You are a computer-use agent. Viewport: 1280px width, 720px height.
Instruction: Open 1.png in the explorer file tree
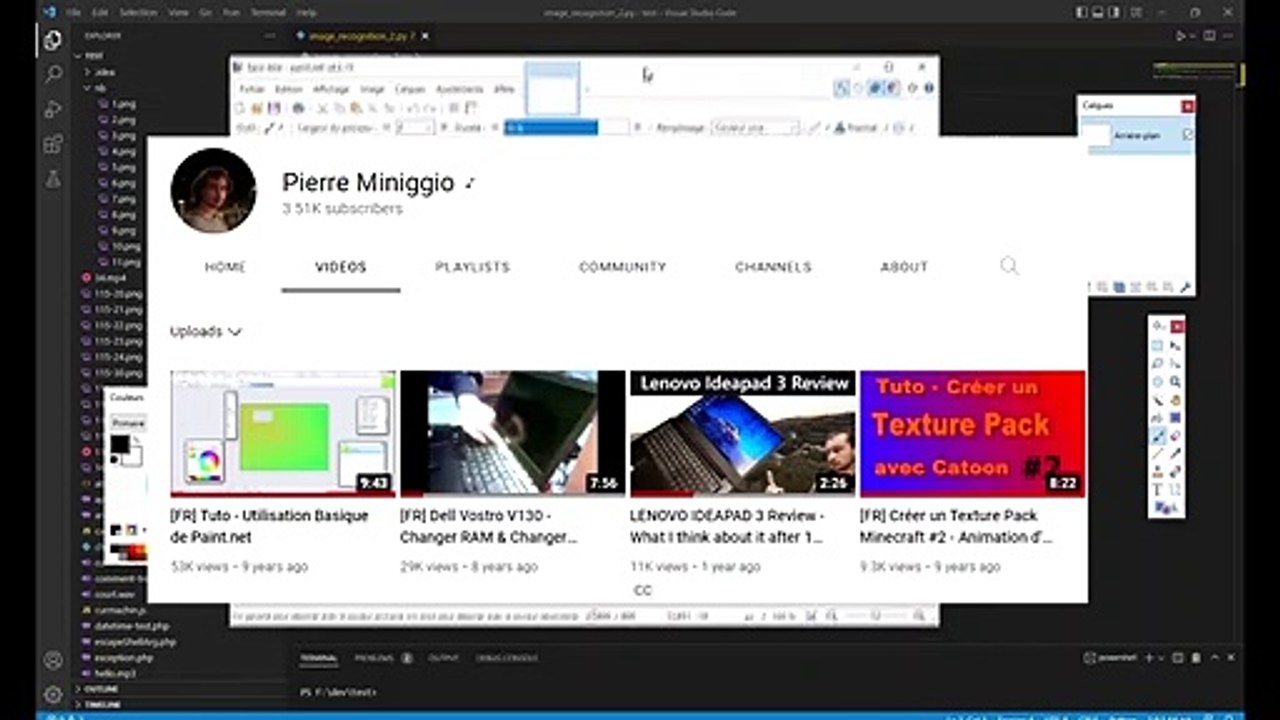pos(123,104)
